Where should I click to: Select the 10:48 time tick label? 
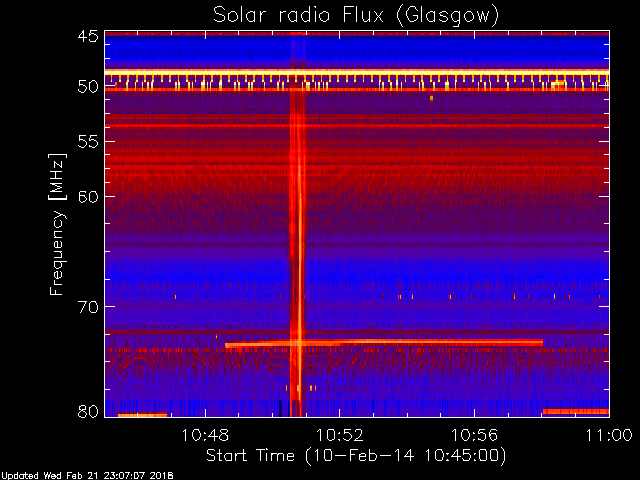205,435
